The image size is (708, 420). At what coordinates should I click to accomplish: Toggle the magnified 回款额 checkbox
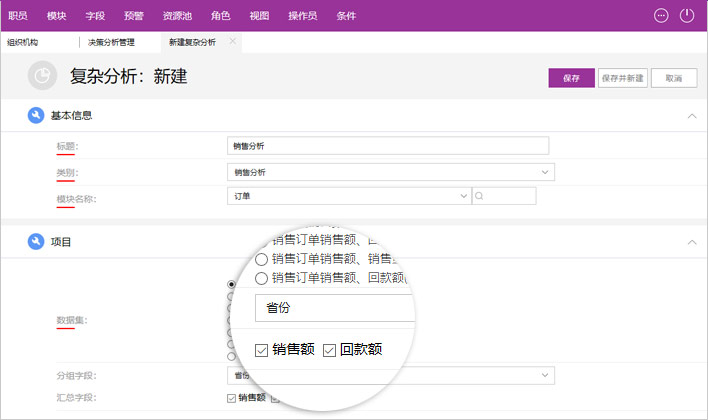[x=329, y=350]
